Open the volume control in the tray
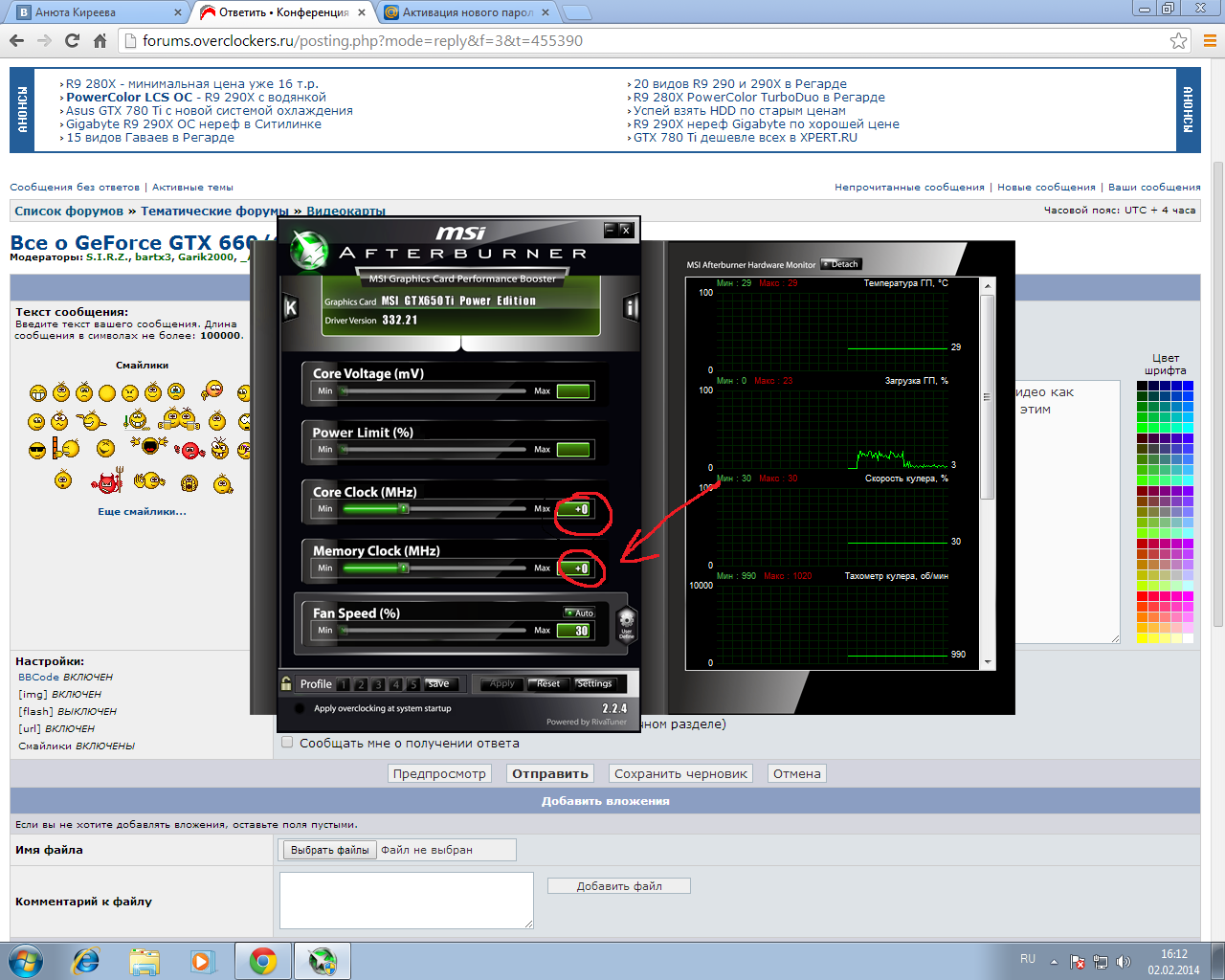Screen dimensions: 1225x980 [x=1124, y=962]
